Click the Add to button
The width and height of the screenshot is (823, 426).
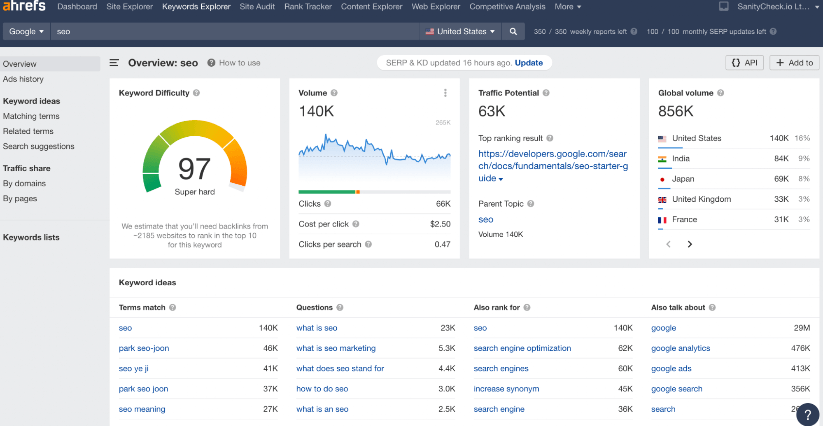click(x=794, y=63)
